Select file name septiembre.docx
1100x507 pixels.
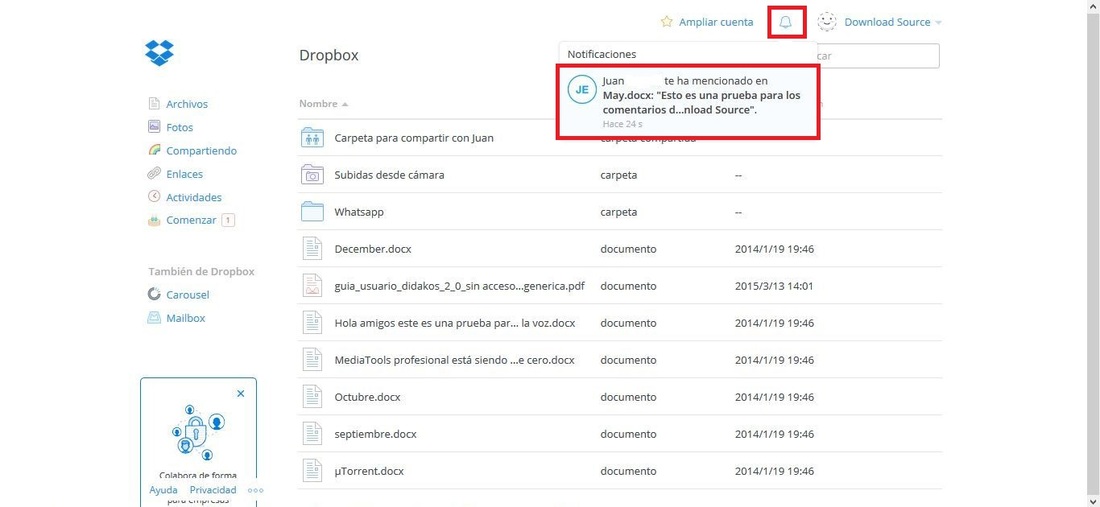(x=375, y=434)
